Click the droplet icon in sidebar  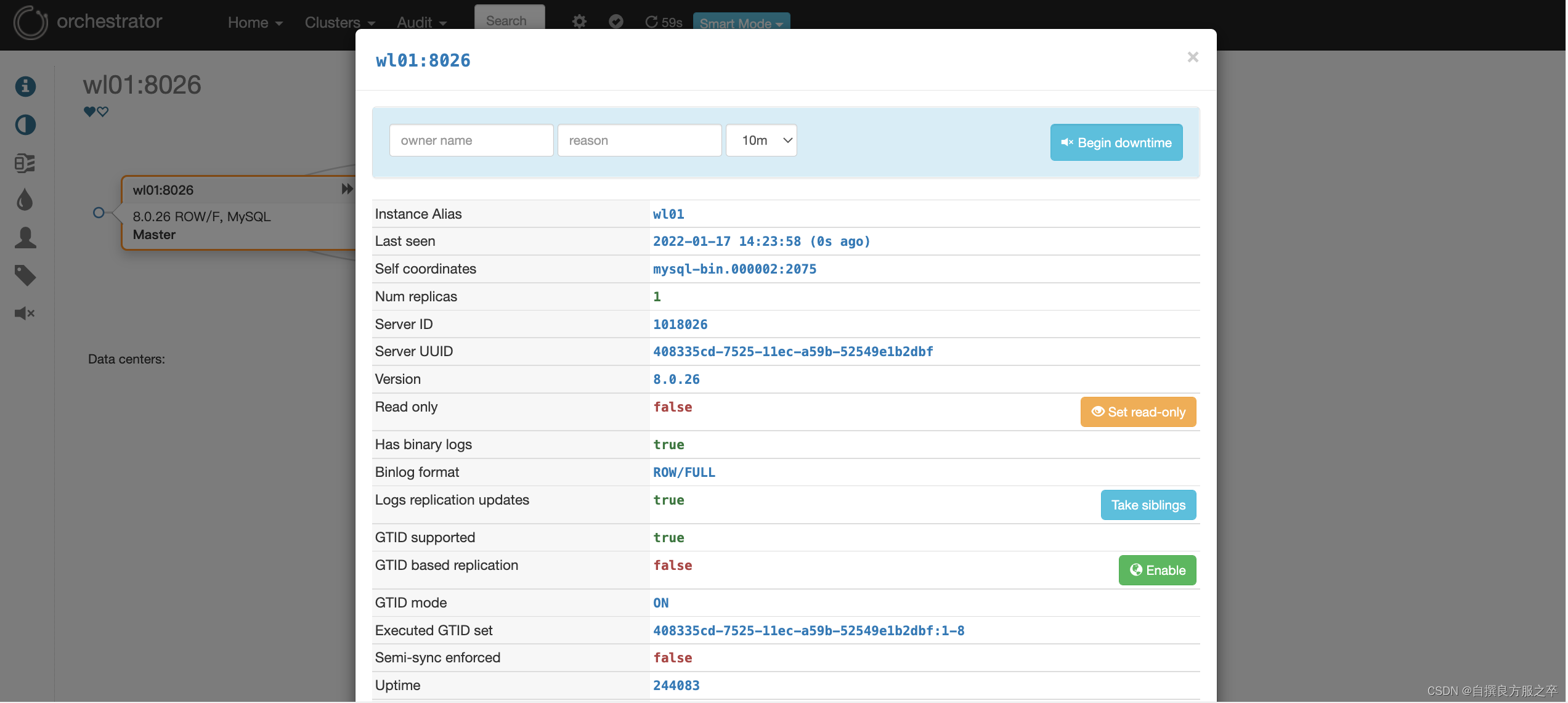[x=25, y=200]
